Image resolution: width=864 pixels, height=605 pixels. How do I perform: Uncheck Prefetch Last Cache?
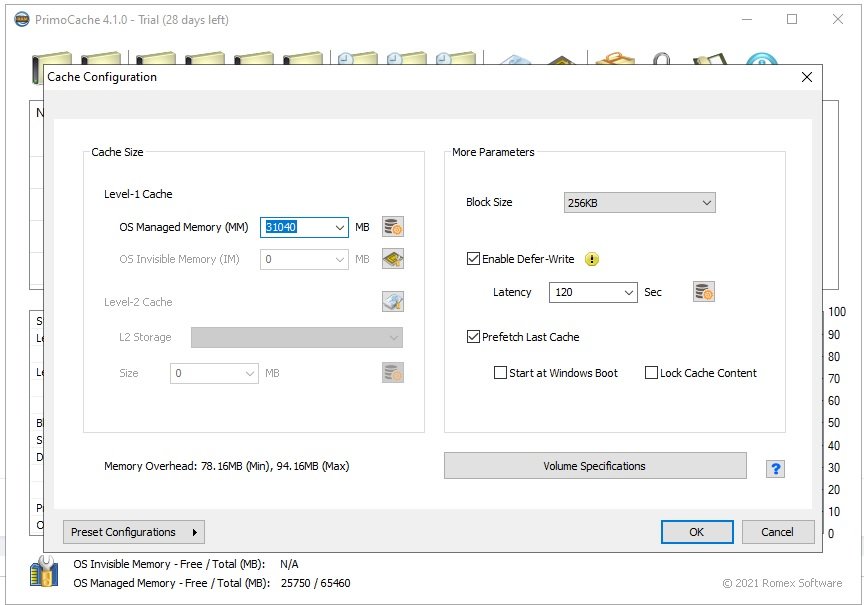click(474, 337)
